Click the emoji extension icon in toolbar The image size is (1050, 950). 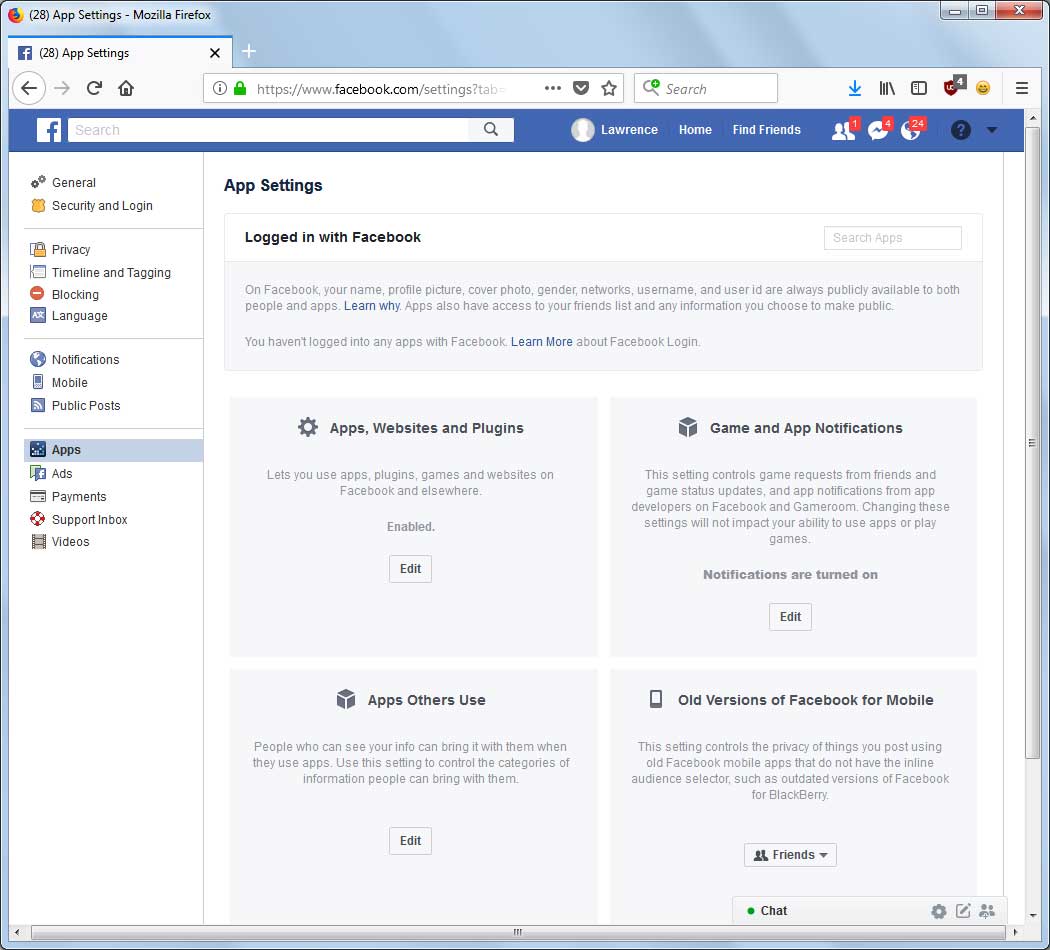pyautogui.click(x=983, y=88)
